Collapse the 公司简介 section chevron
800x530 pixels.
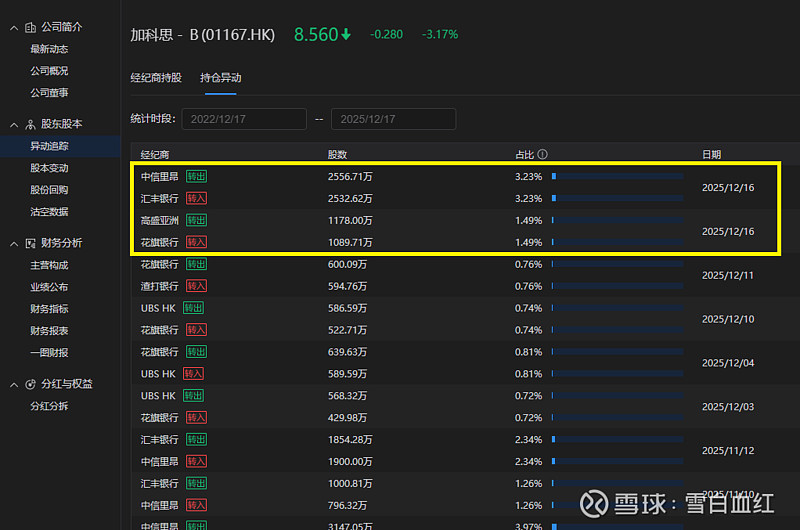point(14,27)
